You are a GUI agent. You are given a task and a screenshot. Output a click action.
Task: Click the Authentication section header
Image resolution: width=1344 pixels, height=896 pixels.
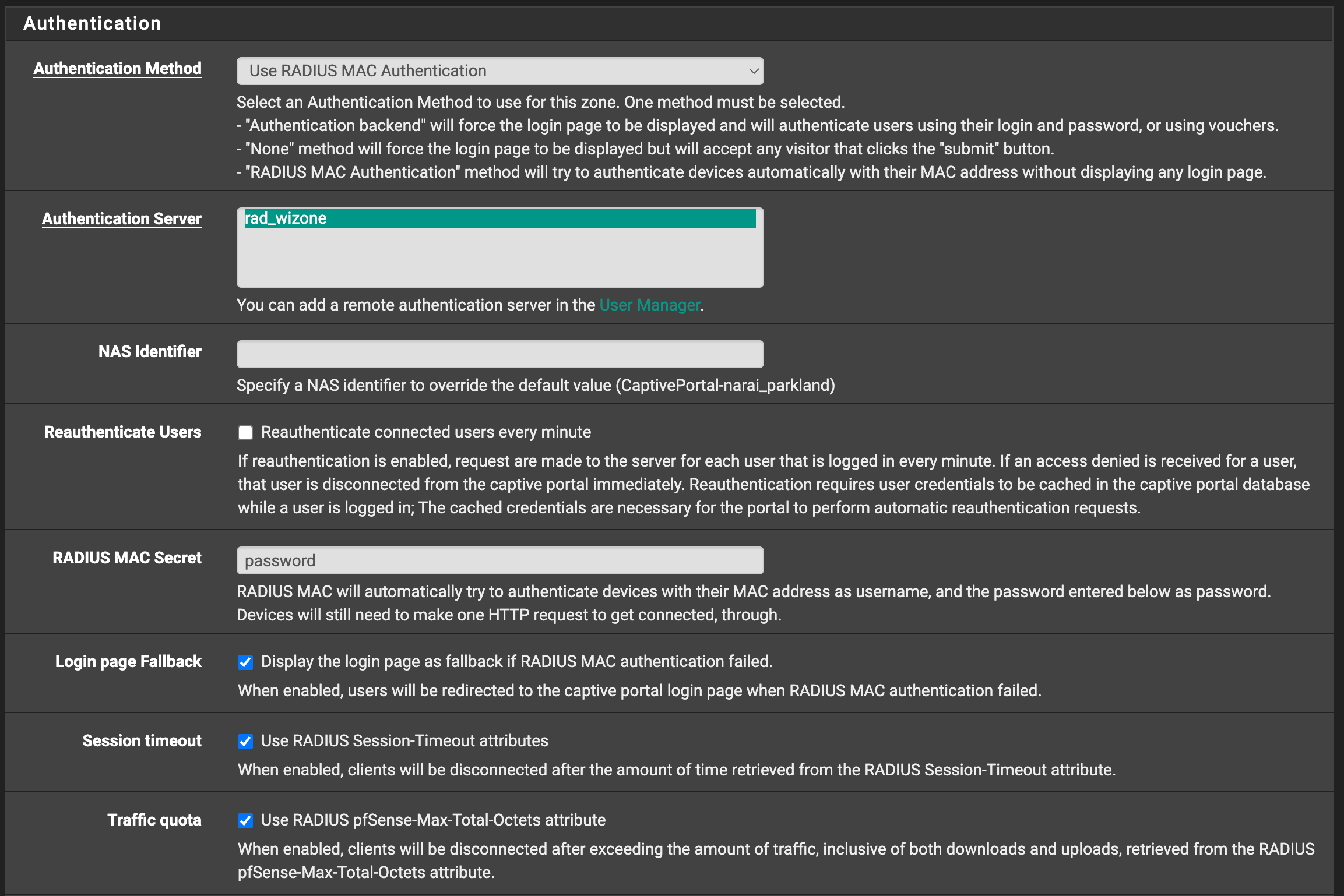tap(92, 23)
